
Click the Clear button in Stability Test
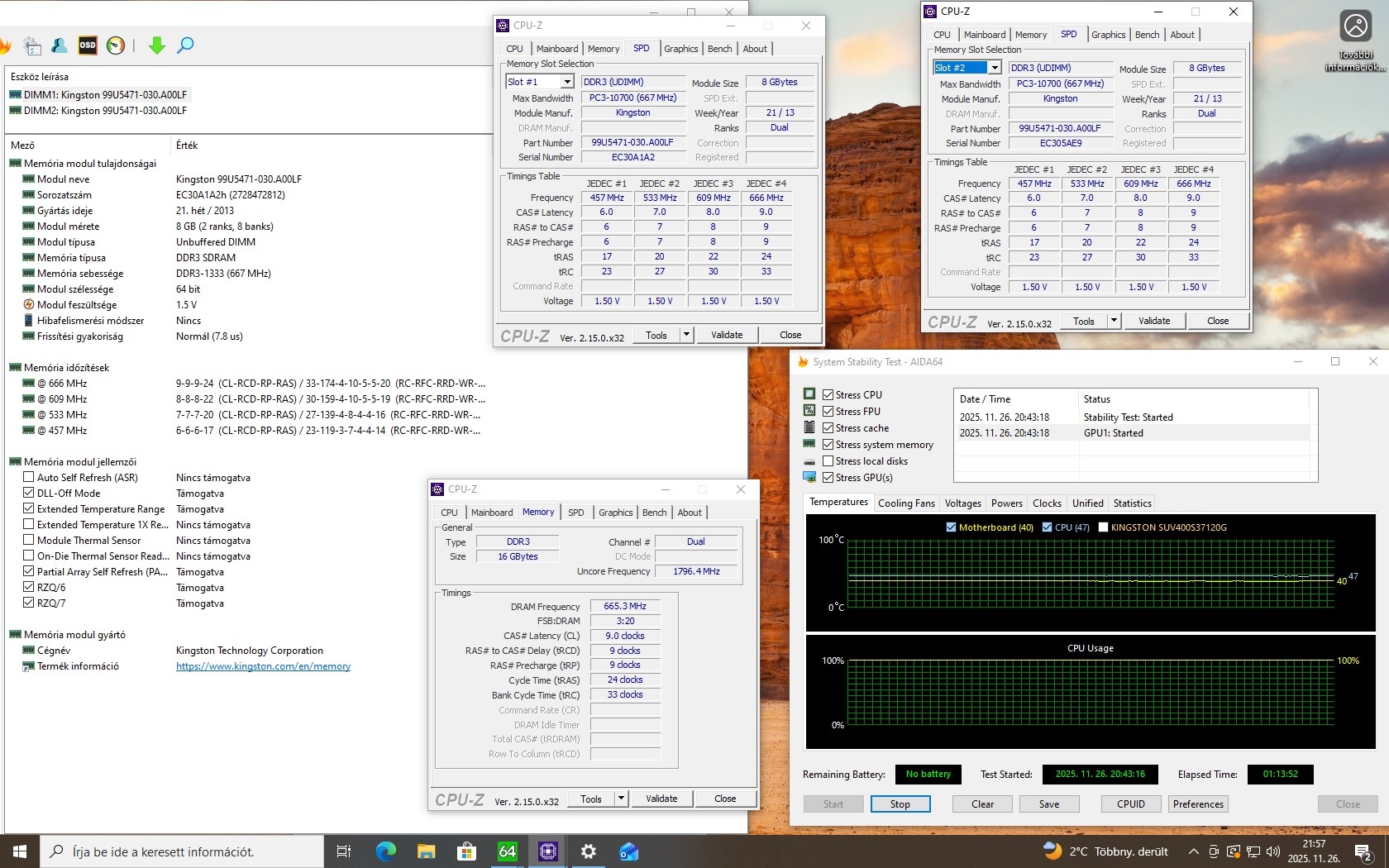[982, 804]
